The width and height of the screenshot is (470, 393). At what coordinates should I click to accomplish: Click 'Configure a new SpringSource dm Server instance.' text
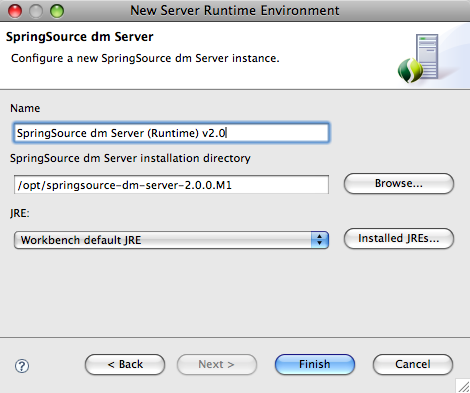click(x=145, y=58)
